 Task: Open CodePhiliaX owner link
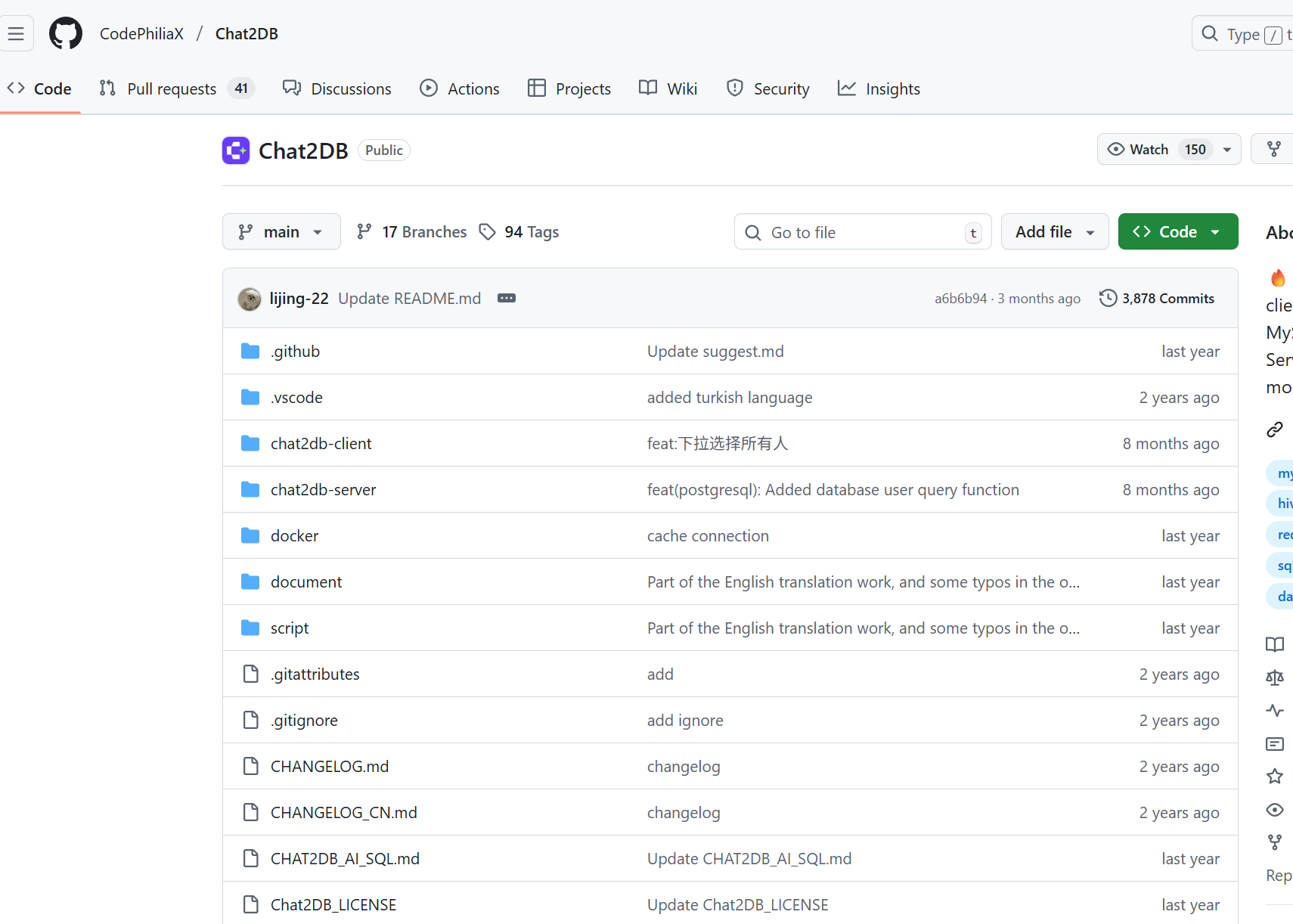pos(141,33)
